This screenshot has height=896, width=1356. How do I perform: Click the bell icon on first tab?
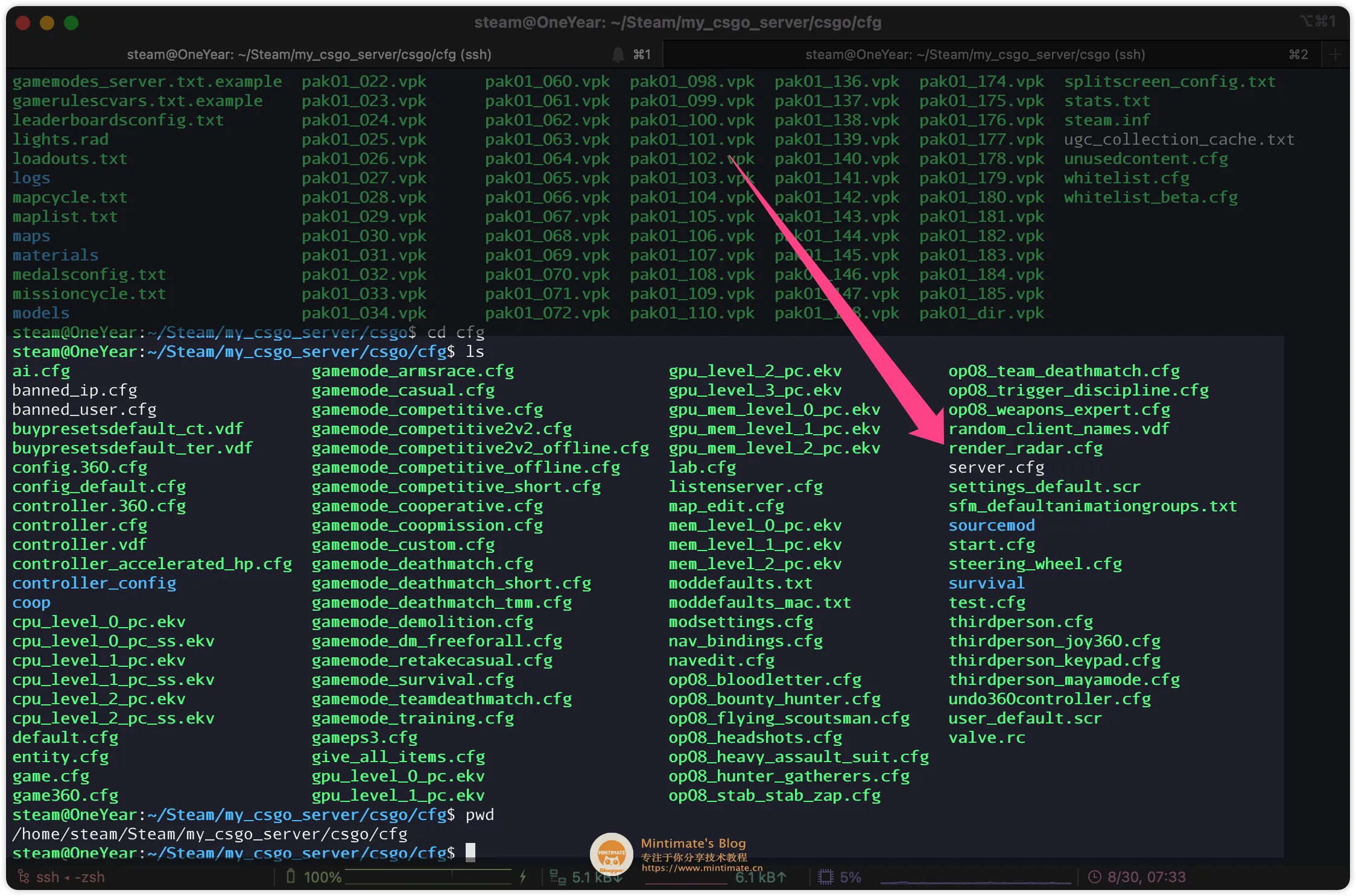618,55
